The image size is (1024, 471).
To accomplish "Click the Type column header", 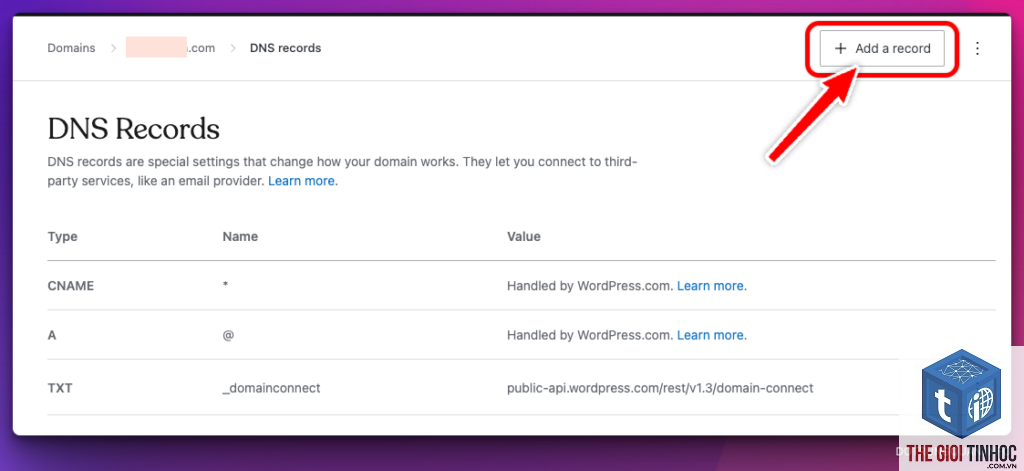I will pyautogui.click(x=62, y=236).
